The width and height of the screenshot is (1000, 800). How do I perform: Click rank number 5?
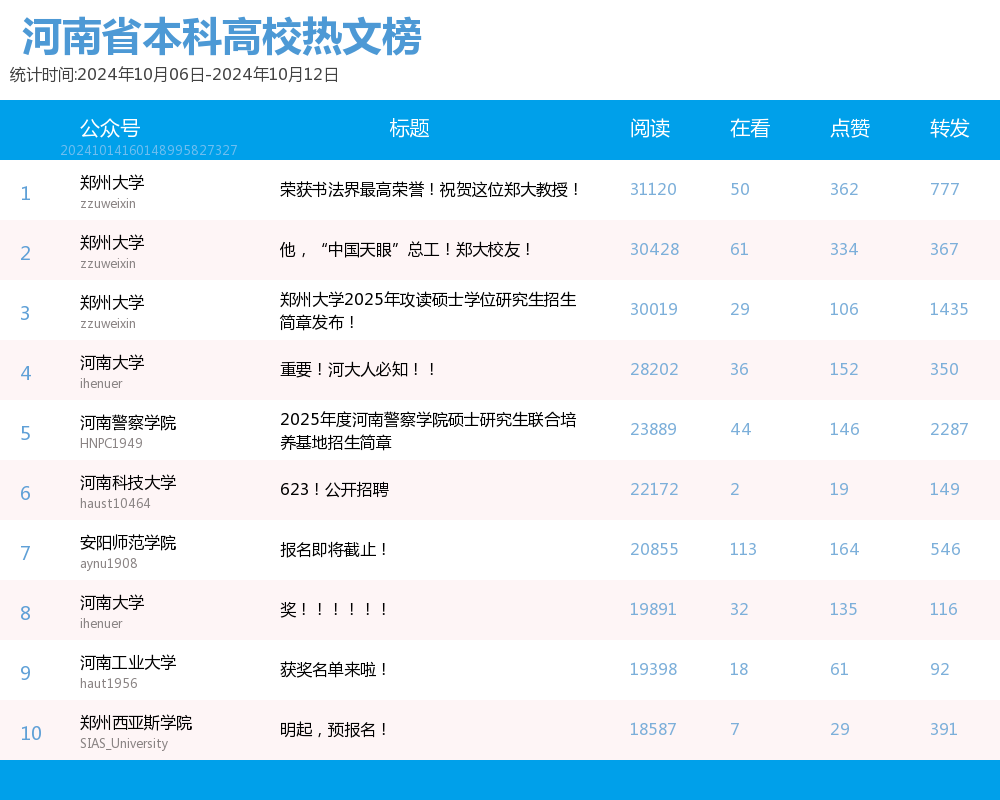26,433
